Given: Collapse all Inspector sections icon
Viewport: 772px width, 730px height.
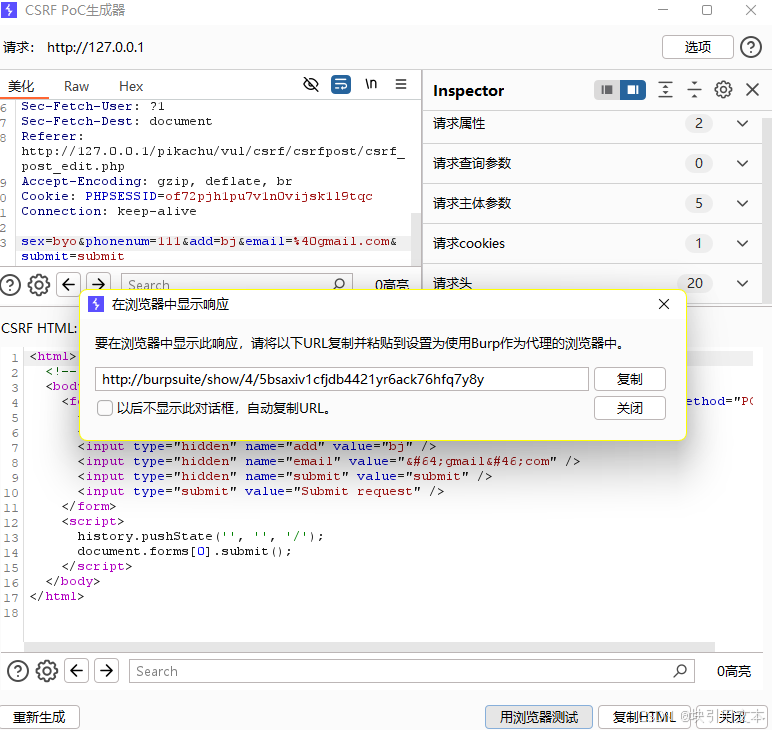Looking at the screenshot, I should click(x=694, y=90).
